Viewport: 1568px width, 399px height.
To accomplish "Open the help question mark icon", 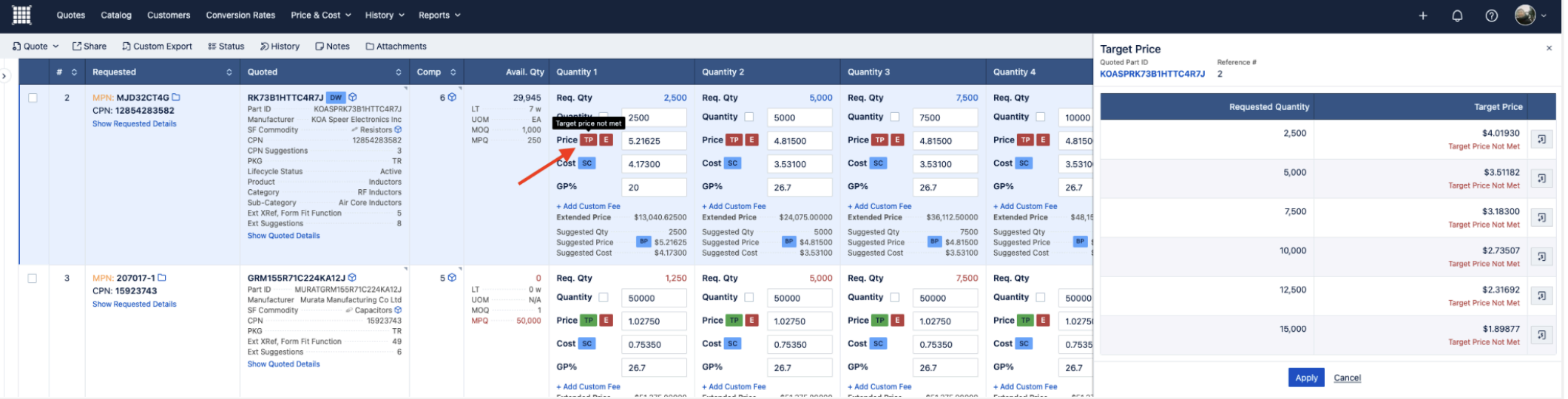I will pyautogui.click(x=1491, y=16).
